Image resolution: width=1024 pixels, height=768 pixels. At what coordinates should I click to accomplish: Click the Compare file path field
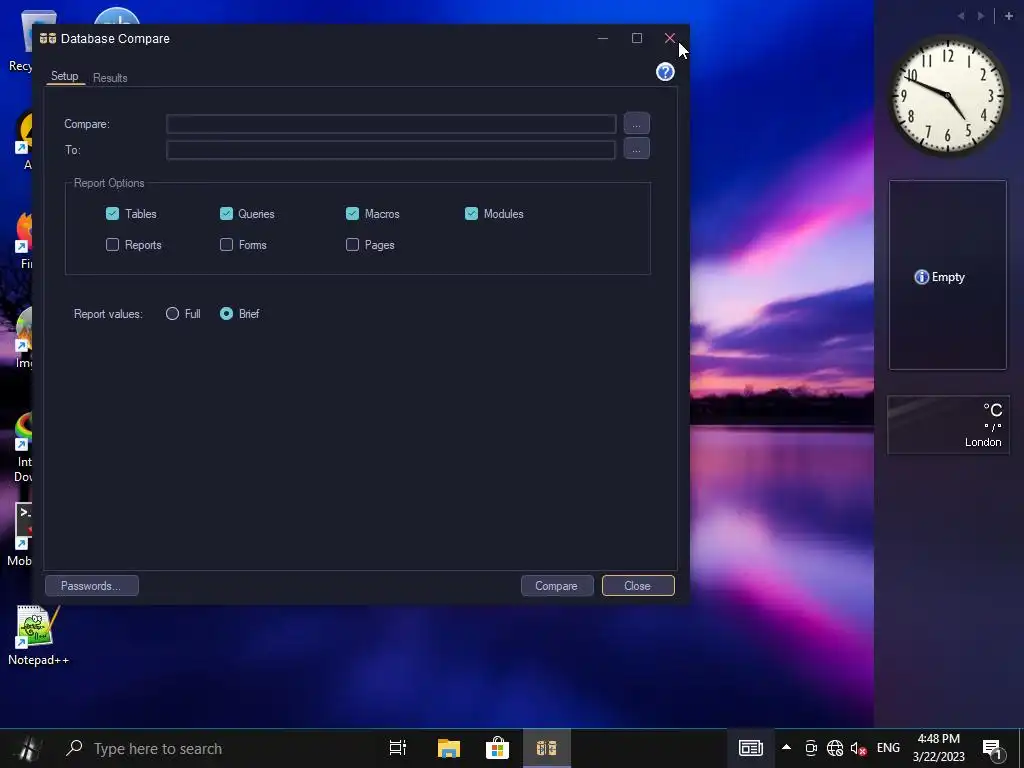[x=391, y=124]
